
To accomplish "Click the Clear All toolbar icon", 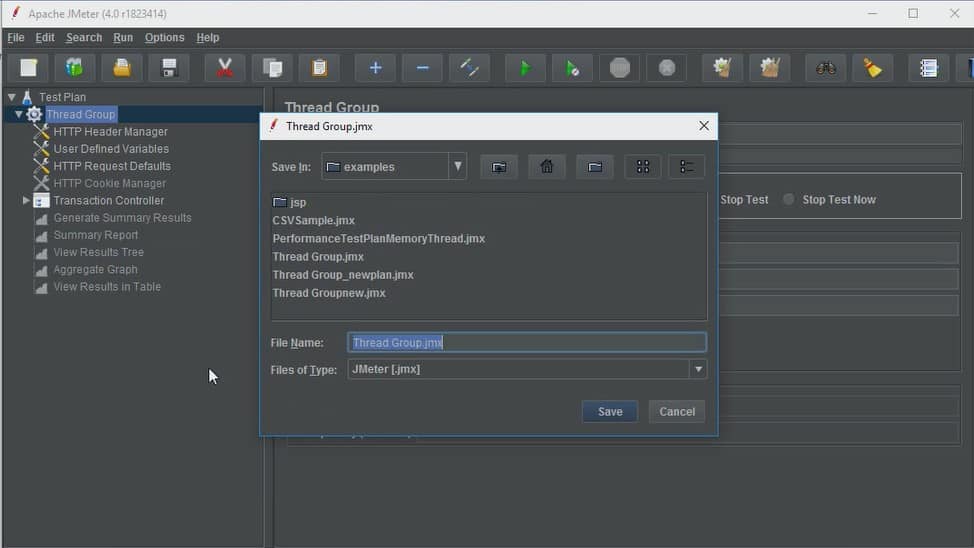I will coord(770,68).
